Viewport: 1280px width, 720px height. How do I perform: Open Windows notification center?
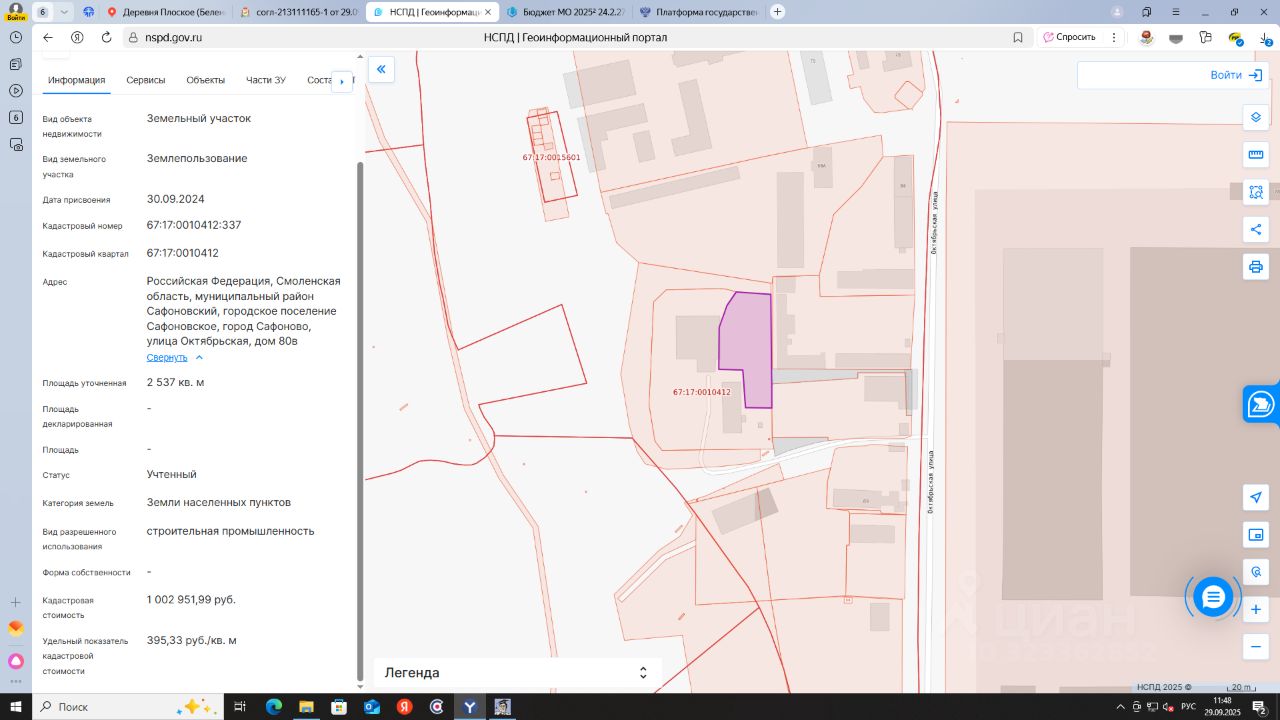[x=1260, y=707]
